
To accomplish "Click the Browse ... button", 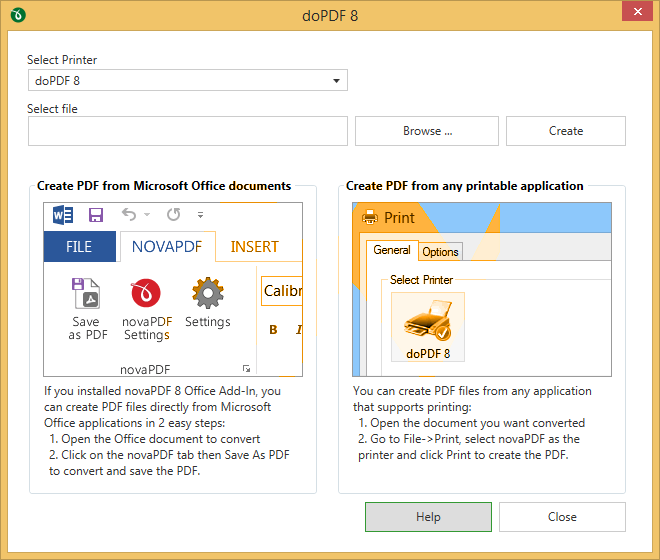I will click(x=427, y=131).
